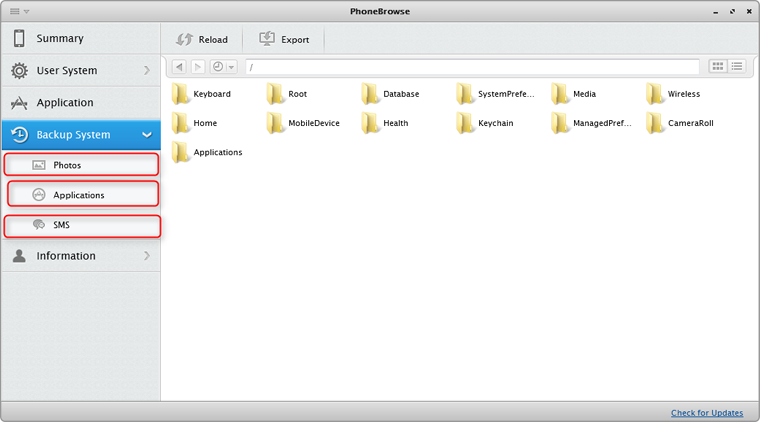Image resolution: width=760 pixels, height=422 pixels.
Task: Click the Check for Updates link
Action: click(706, 413)
